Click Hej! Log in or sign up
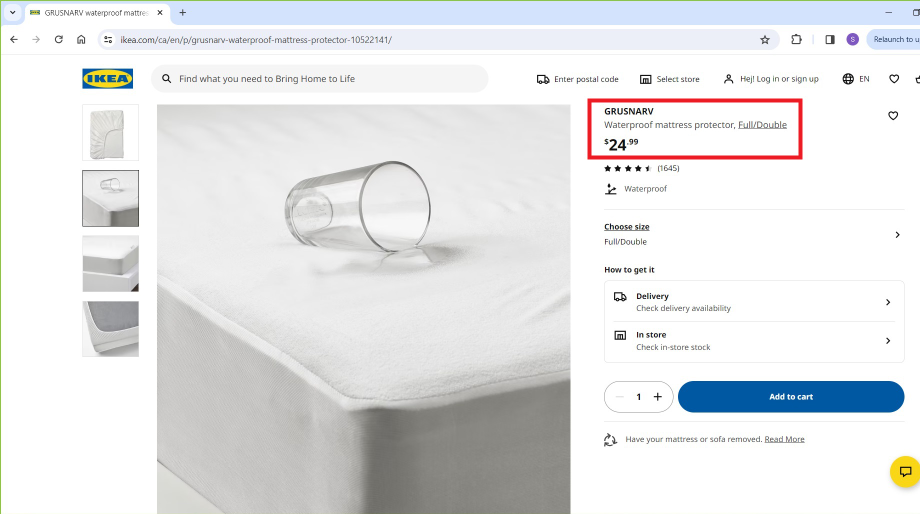This screenshot has width=920, height=514. click(770, 79)
